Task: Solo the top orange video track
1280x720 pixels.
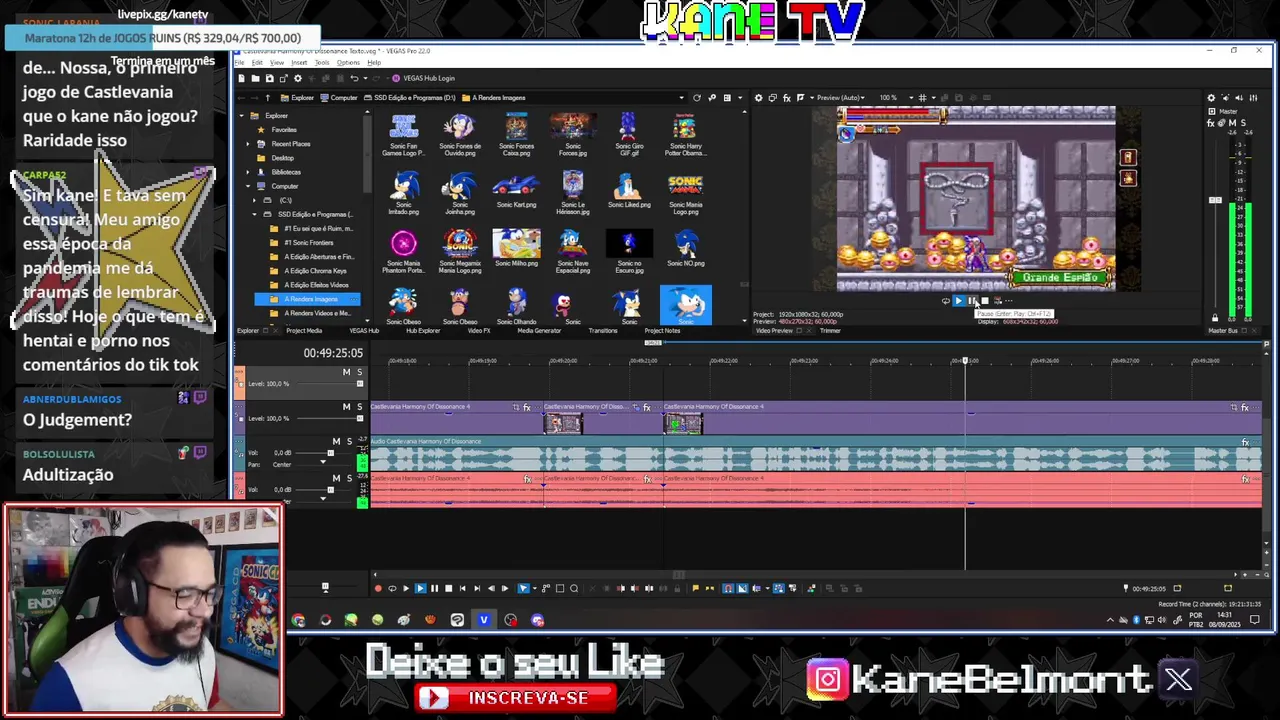Action: pos(360,372)
